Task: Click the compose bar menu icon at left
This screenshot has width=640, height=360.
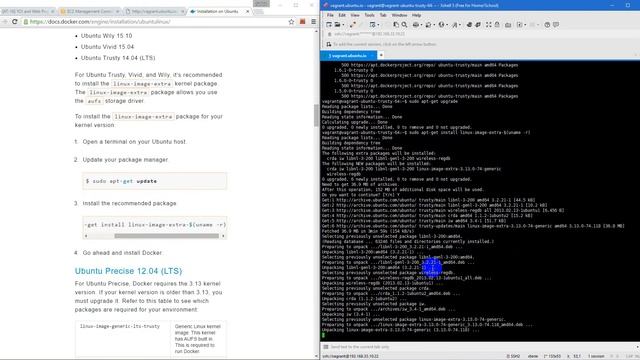Action: coord(326,347)
